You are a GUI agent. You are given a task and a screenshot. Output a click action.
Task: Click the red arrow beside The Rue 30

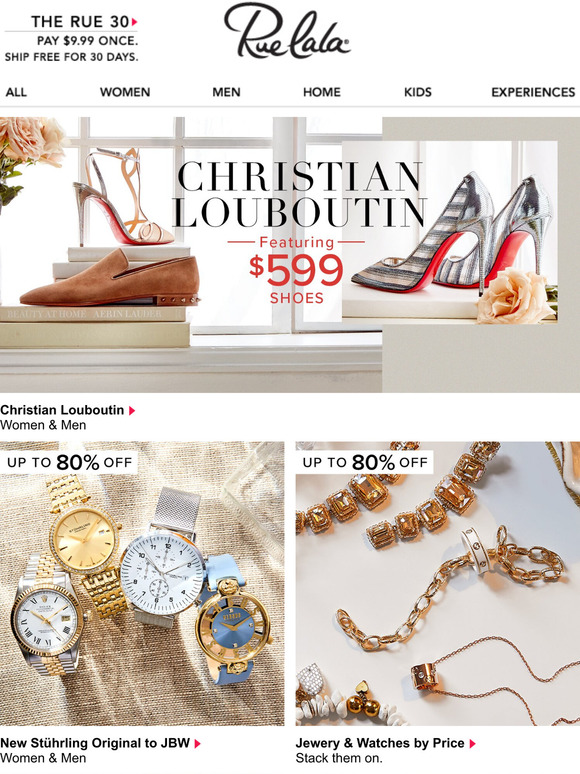pos(134,22)
